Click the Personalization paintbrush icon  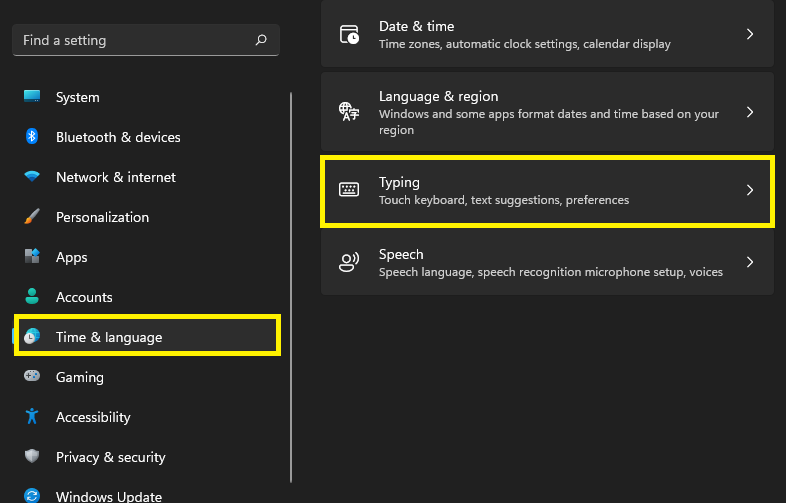click(32, 217)
